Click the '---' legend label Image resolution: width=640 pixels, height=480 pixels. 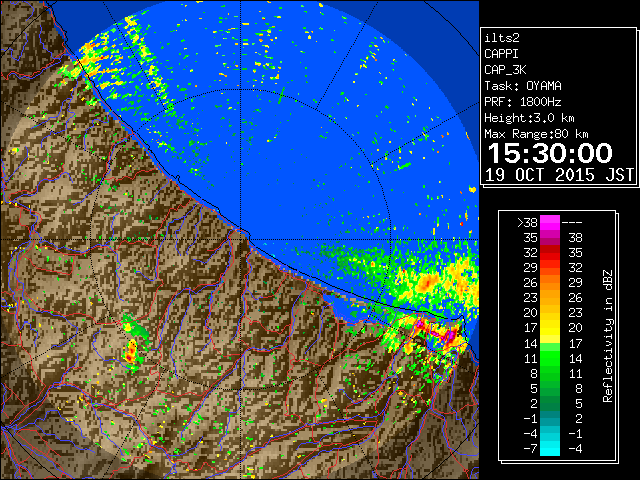pyautogui.click(x=572, y=222)
